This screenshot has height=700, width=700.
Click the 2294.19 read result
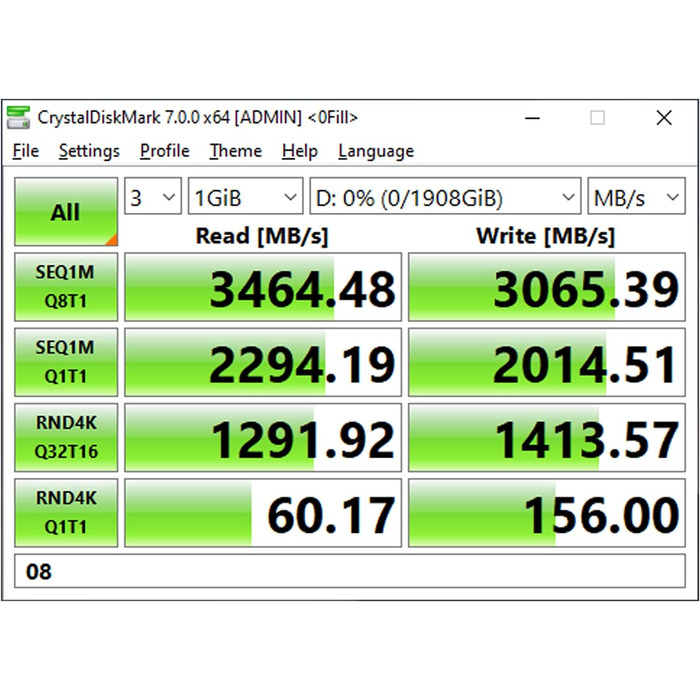click(x=263, y=362)
